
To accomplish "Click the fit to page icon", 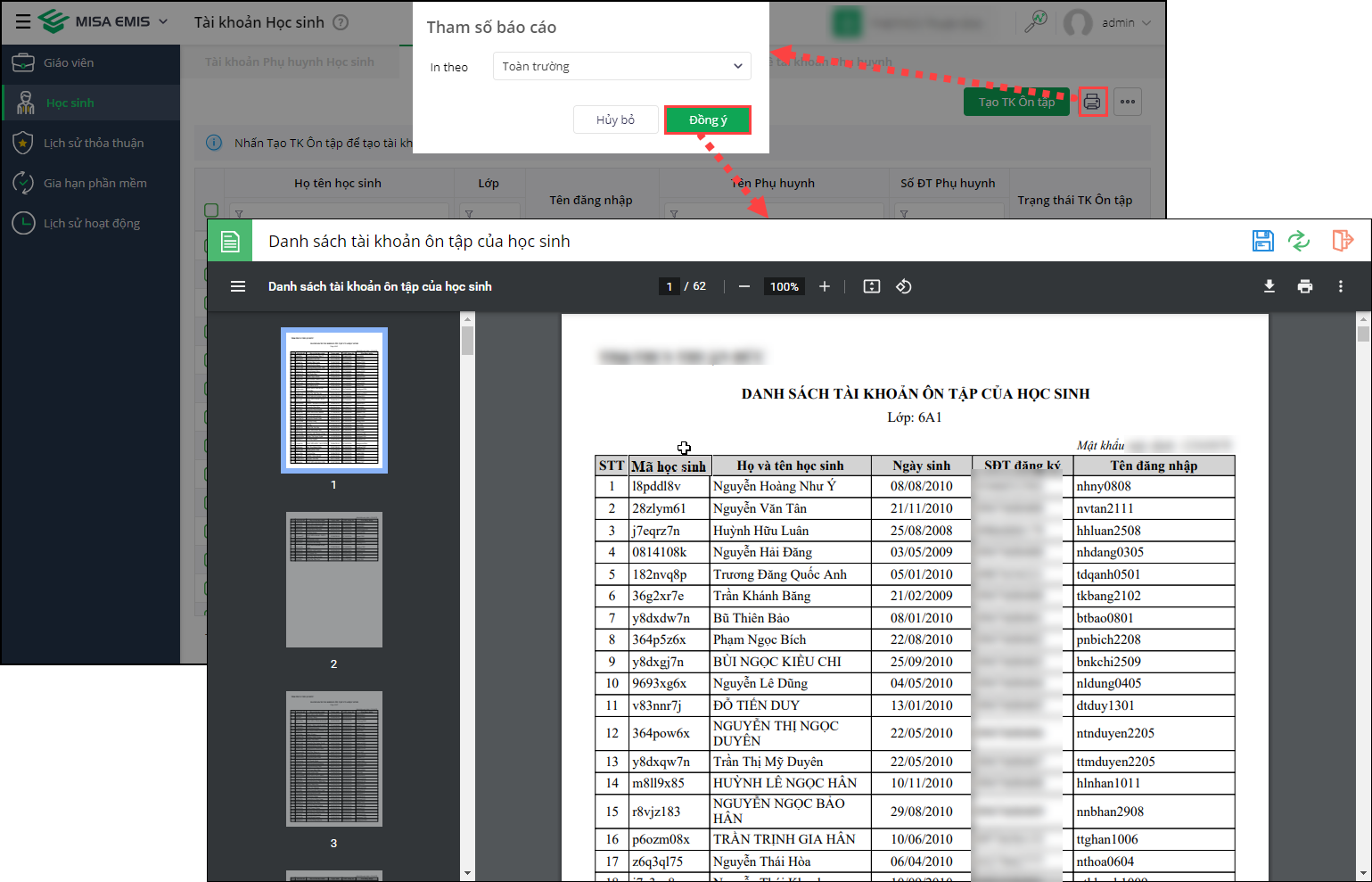I will [x=872, y=286].
